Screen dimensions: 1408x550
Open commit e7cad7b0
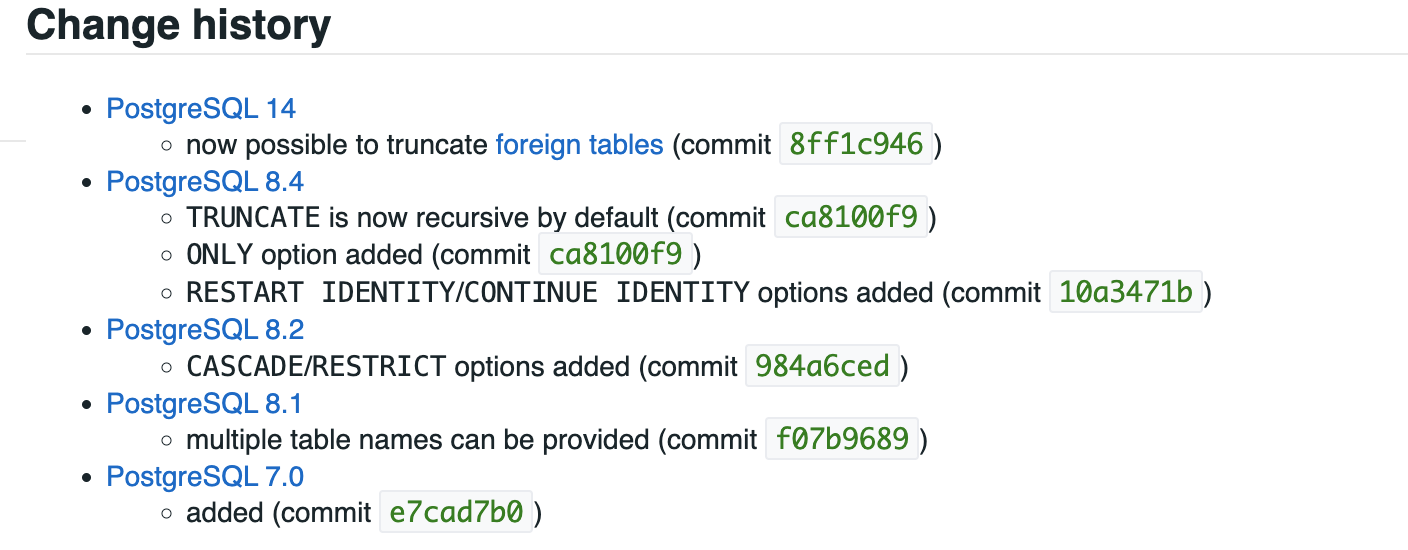[x=457, y=513]
